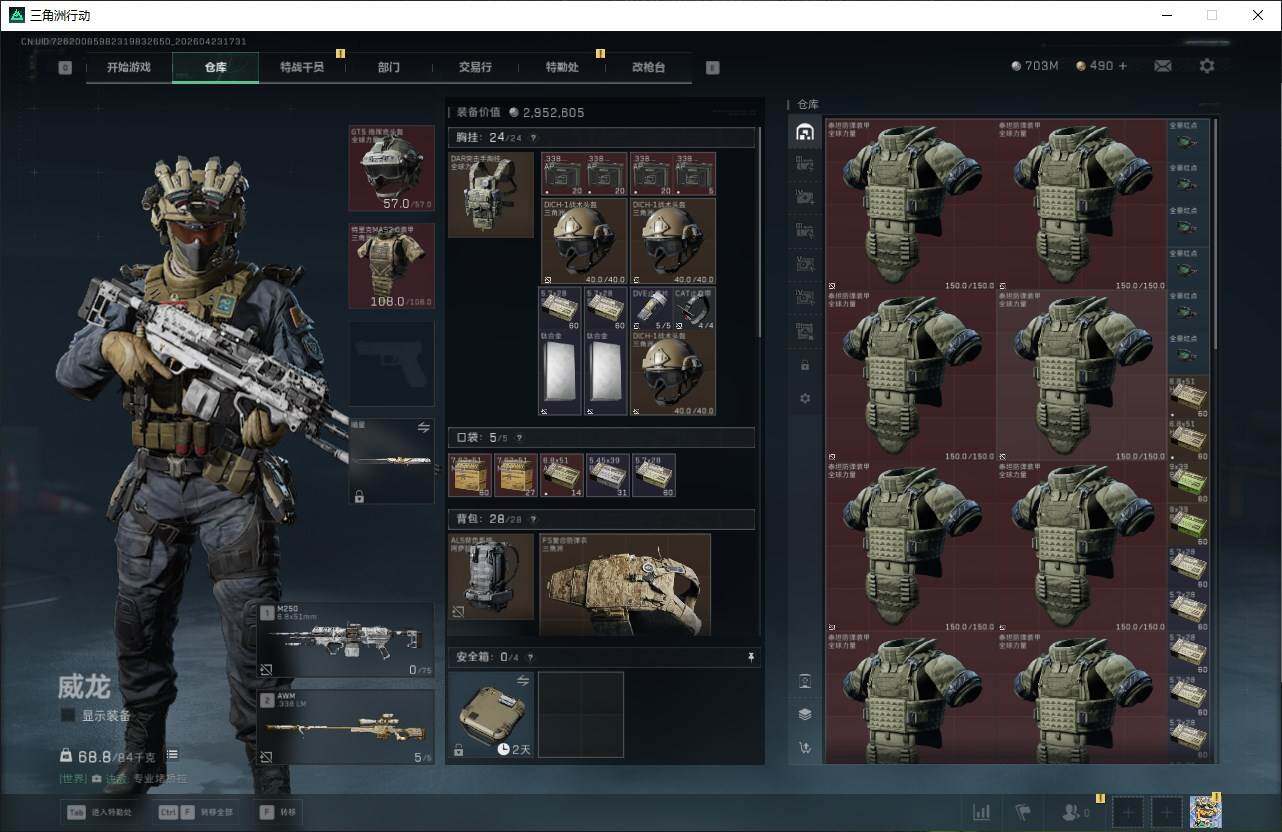The image size is (1282, 832).
Task: Expand the weight details list icon
Action: pyautogui.click(x=172, y=754)
